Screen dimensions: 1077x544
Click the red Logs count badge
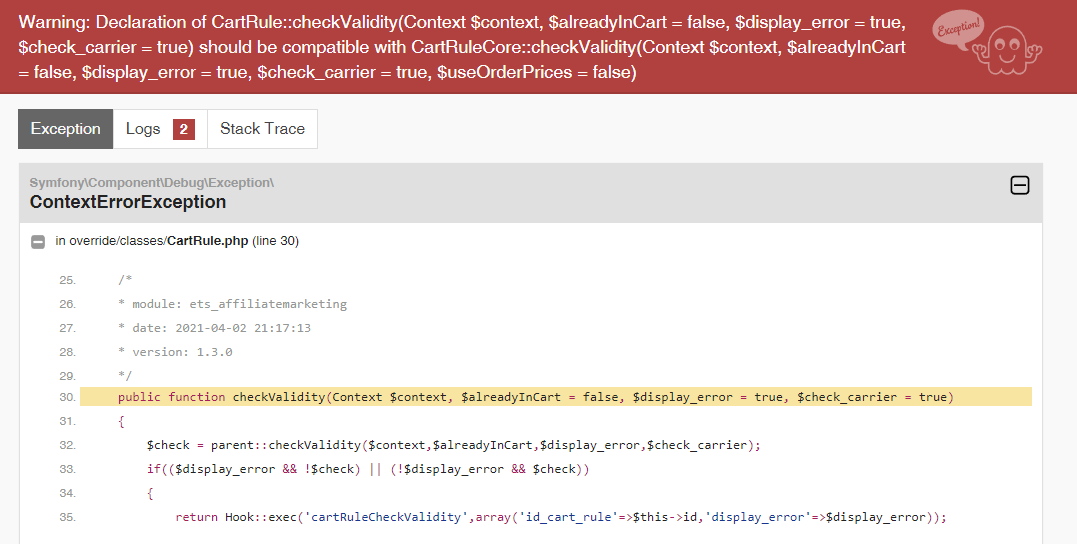(x=183, y=129)
